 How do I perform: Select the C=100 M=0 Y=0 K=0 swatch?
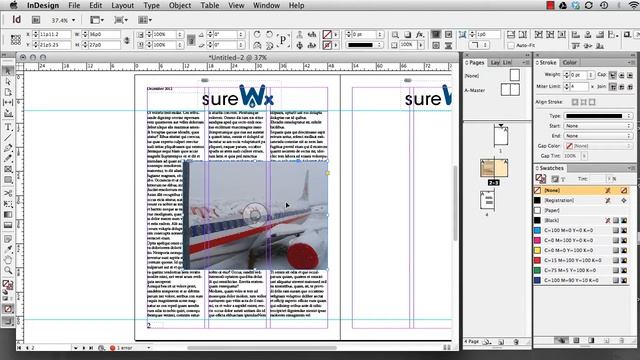coord(582,230)
